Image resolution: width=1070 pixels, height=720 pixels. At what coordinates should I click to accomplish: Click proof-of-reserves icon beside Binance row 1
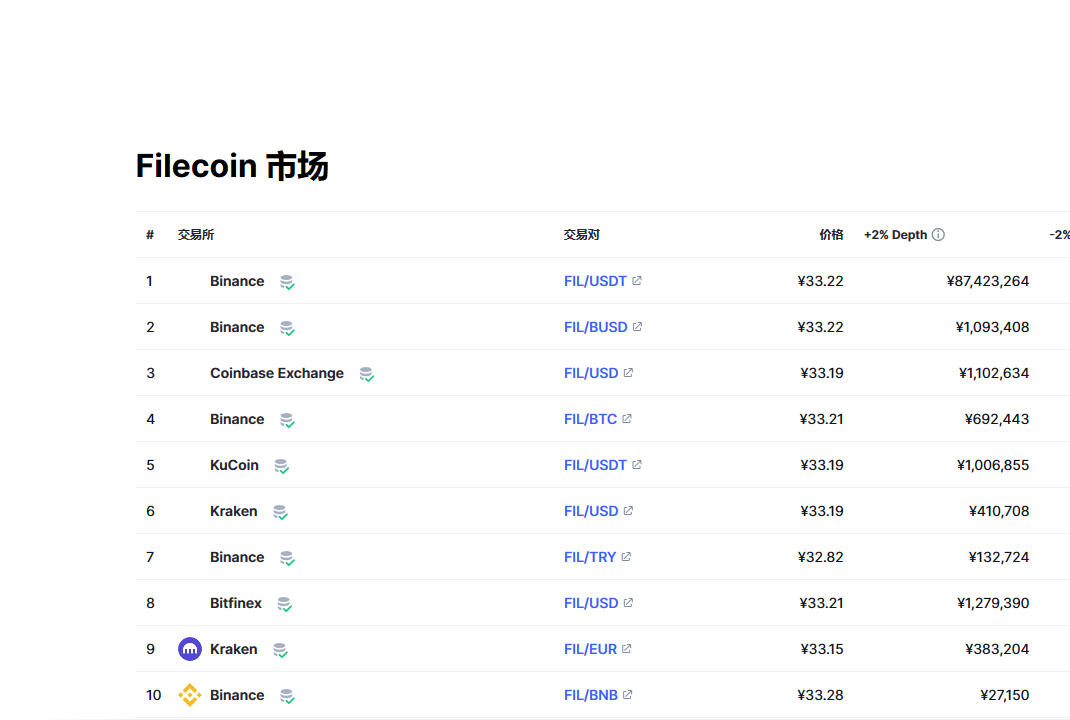(x=287, y=282)
